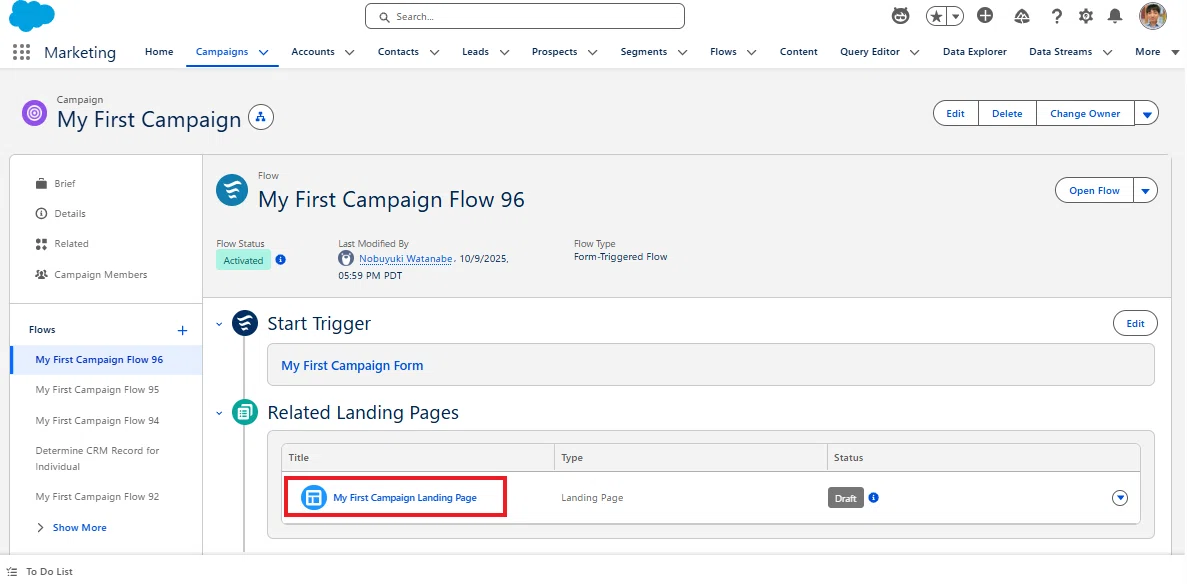Click the info icon next to Activated
Image resolution: width=1187 pixels, height=584 pixels.
point(280,260)
